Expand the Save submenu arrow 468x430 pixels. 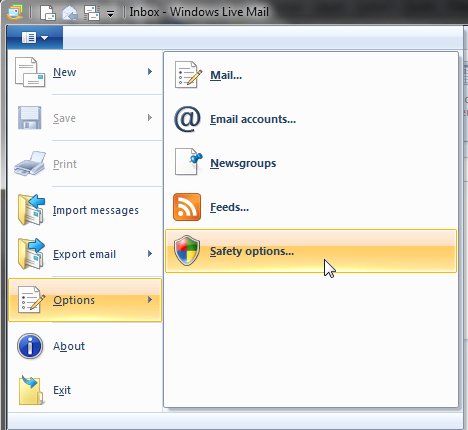pyautogui.click(x=150, y=118)
